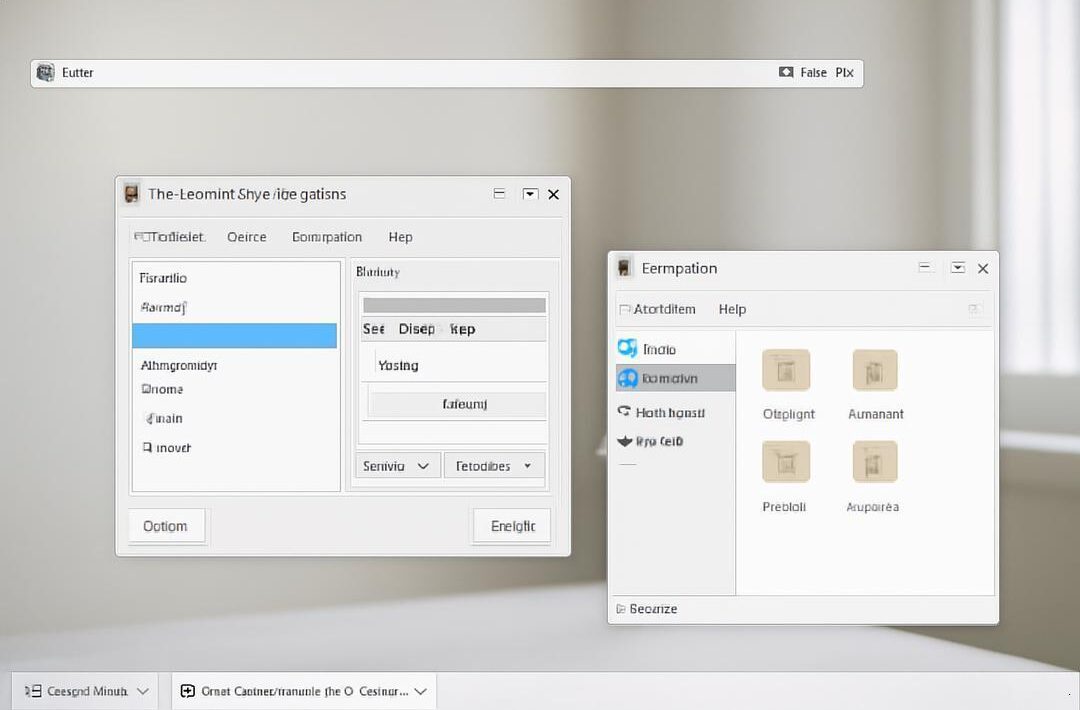
Task: Switch to the See tab
Action: [373, 329]
